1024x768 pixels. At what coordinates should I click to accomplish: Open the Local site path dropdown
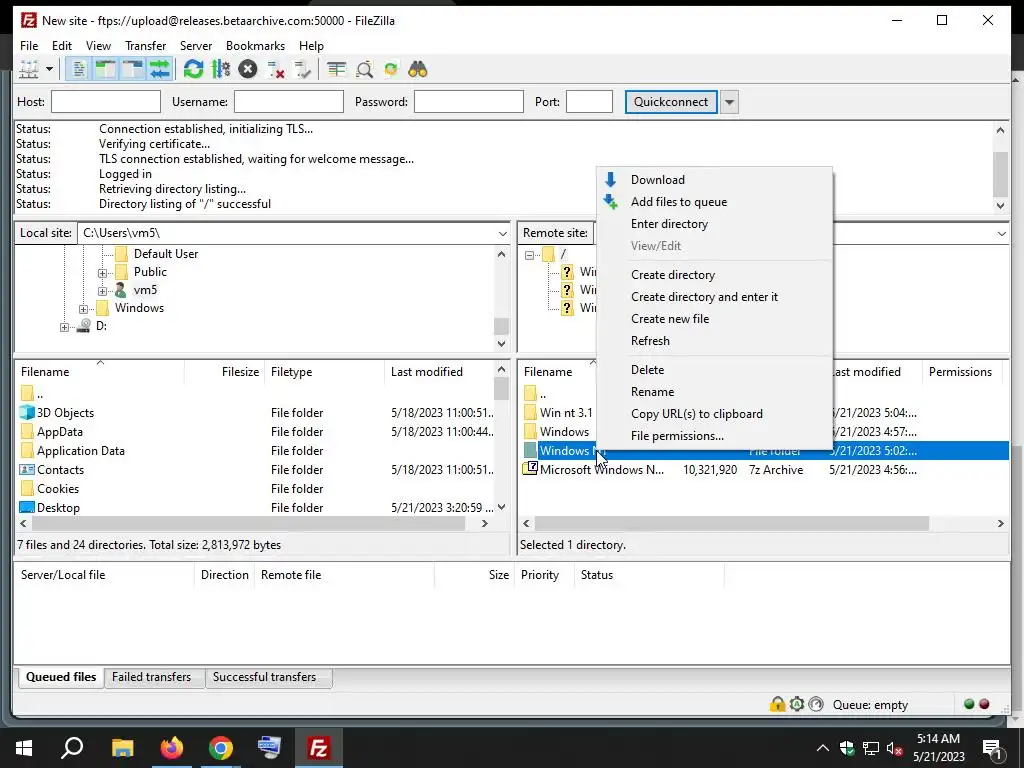click(x=502, y=233)
